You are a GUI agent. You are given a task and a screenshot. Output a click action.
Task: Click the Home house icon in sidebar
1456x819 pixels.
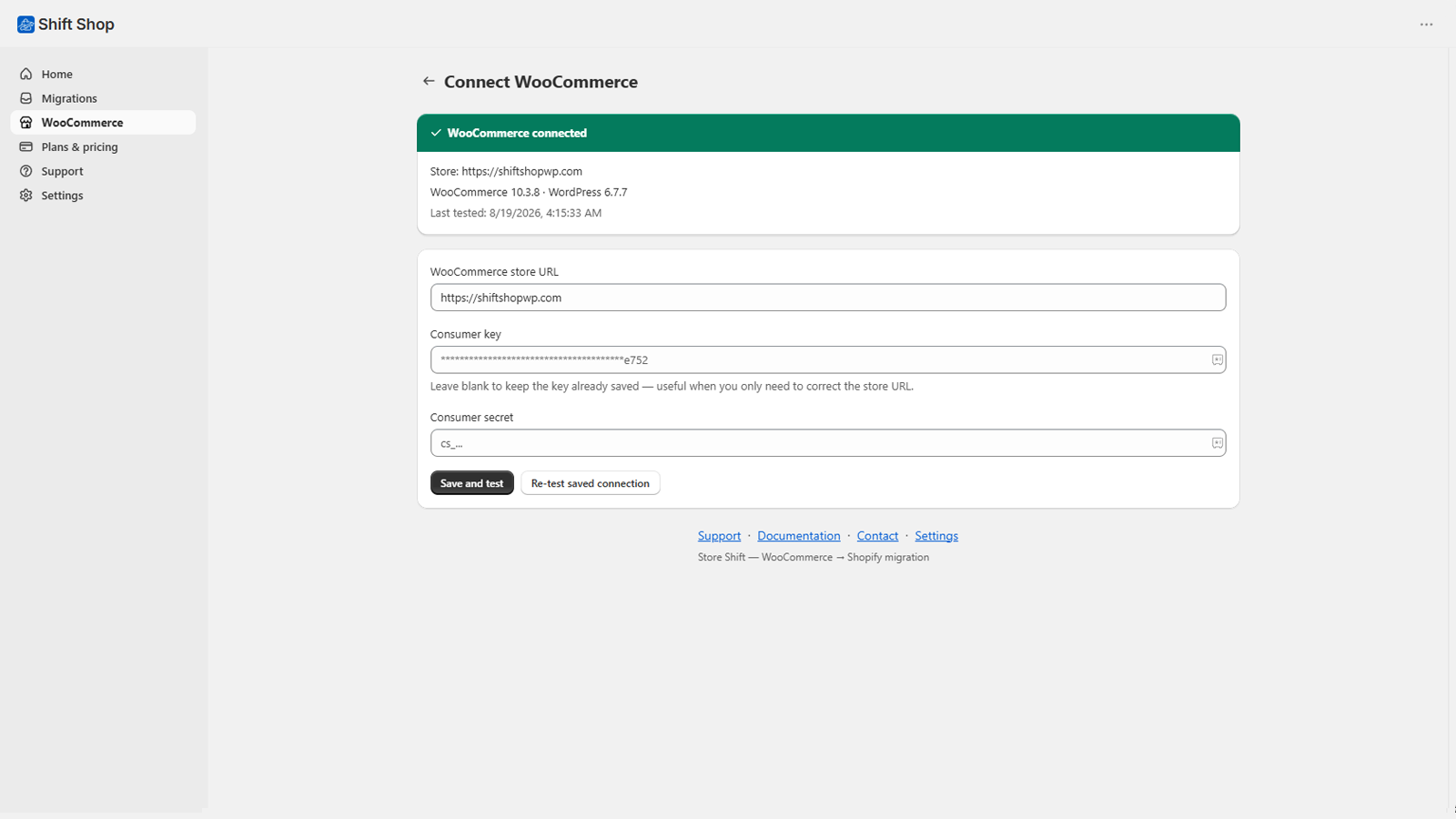click(26, 74)
